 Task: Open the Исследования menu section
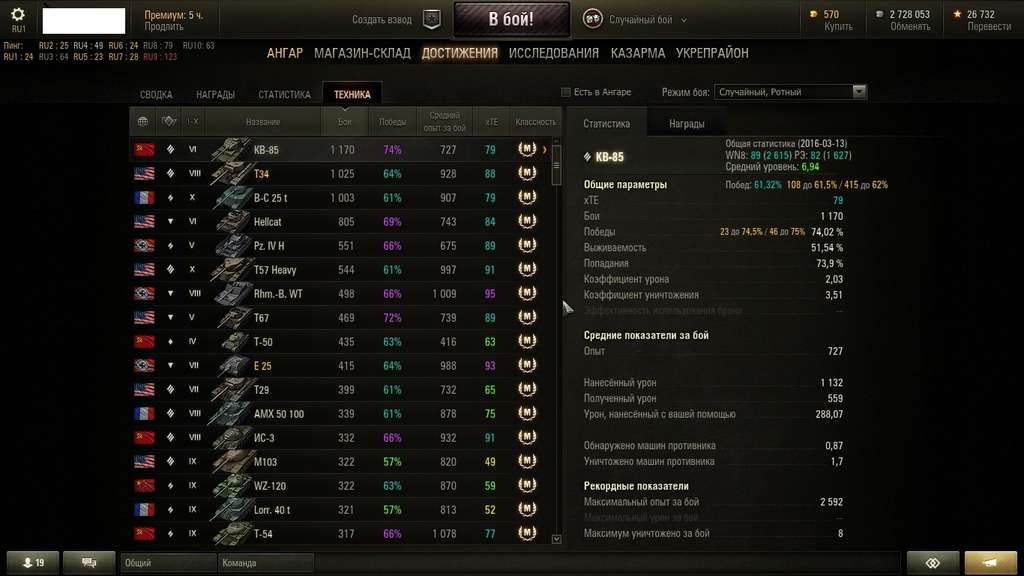(x=554, y=53)
